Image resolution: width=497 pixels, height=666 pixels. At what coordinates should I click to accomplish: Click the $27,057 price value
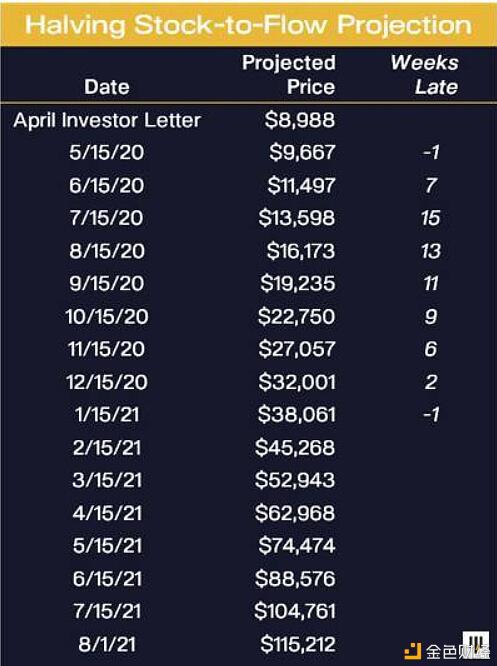click(x=297, y=349)
